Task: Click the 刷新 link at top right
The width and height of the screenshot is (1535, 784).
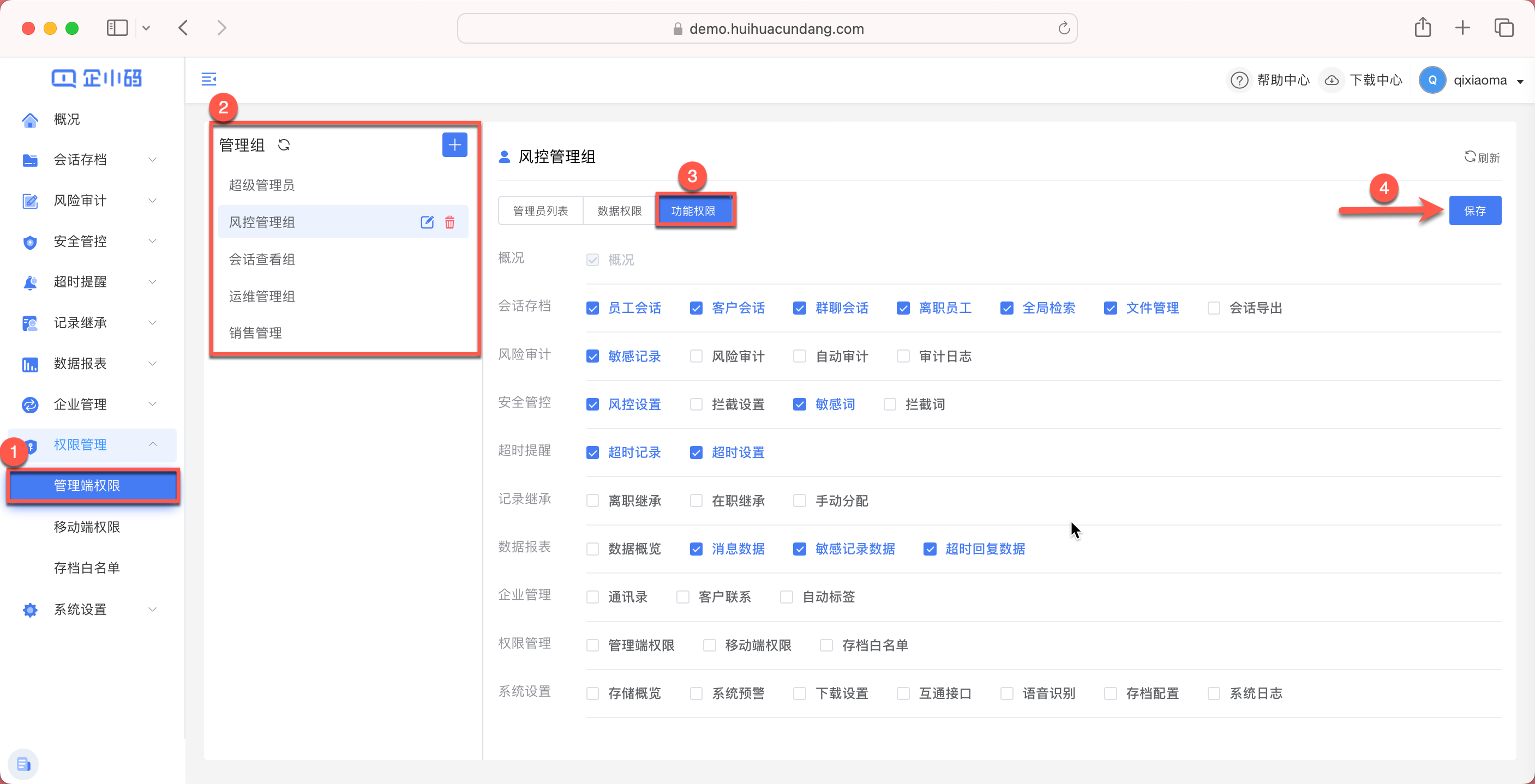Action: (x=1482, y=158)
